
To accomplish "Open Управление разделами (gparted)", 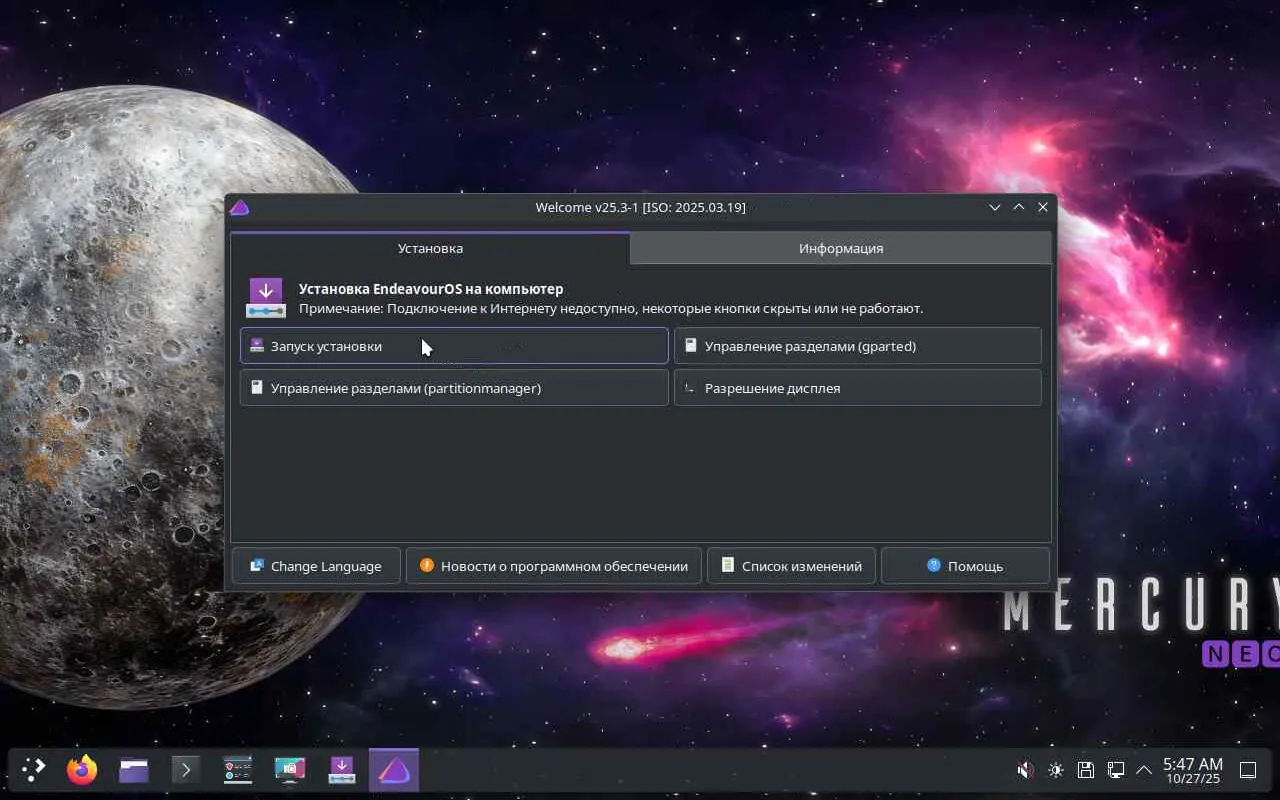I will (858, 346).
